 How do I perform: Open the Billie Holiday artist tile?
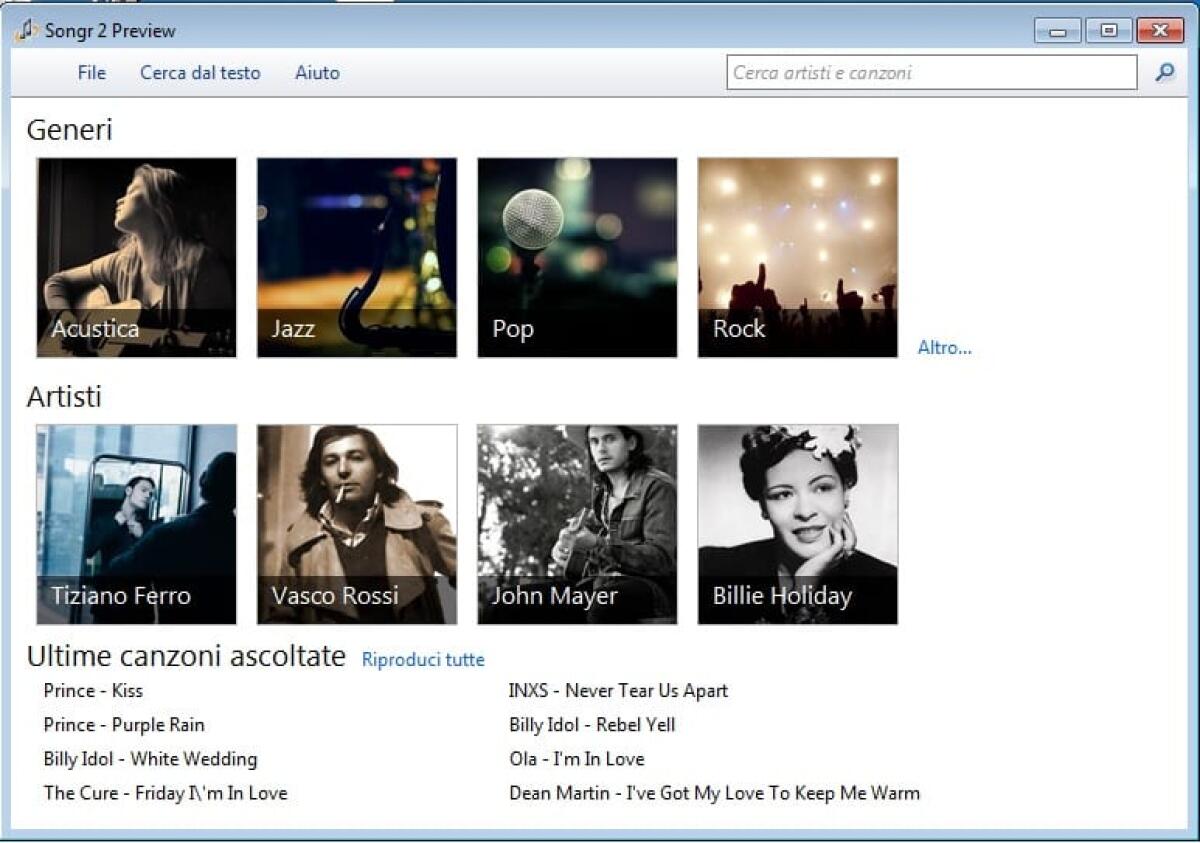point(797,524)
